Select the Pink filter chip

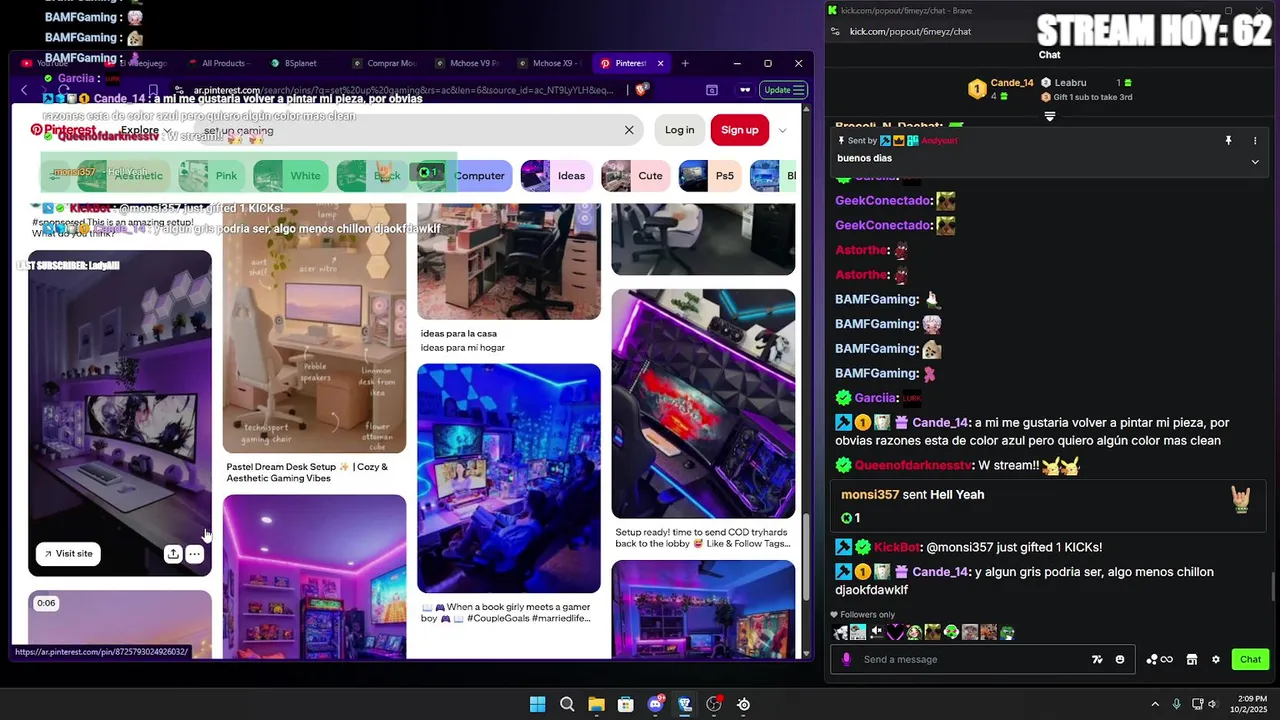tap(212, 175)
